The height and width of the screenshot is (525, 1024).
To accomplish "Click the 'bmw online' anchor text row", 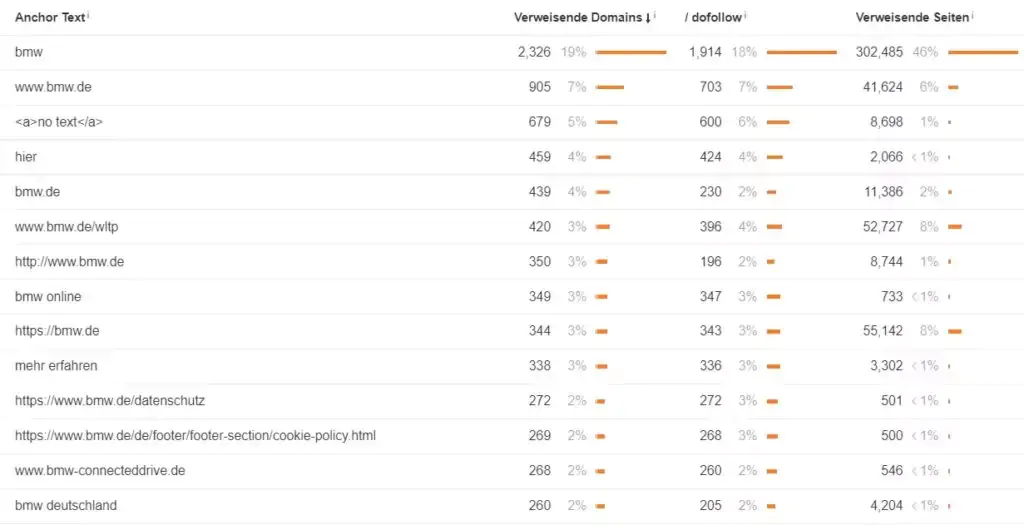I will 48,297.
